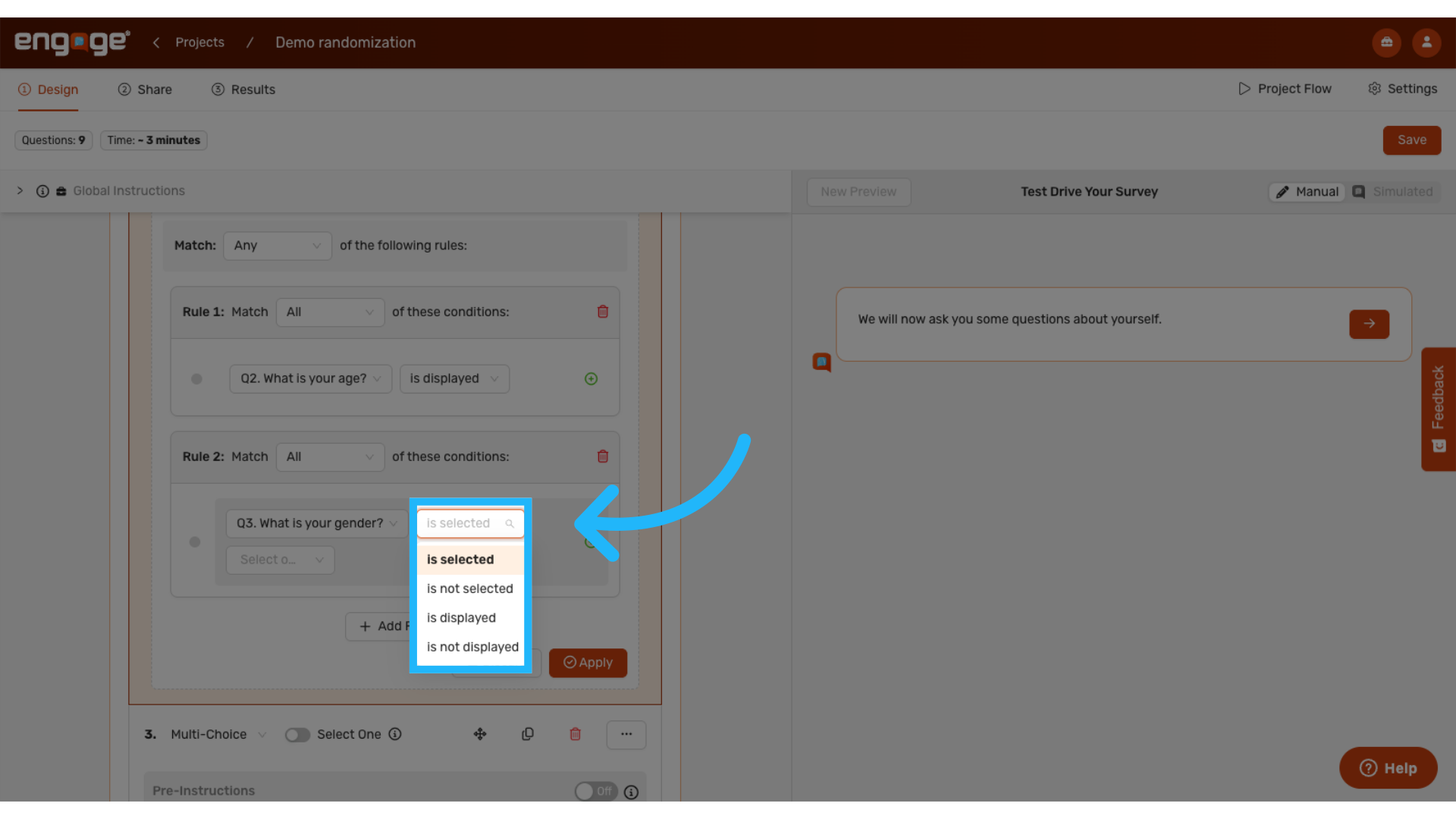Screen dimensions: 1456x819
Task: Go back using the chevron beside Projects
Action: pos(156,42)
